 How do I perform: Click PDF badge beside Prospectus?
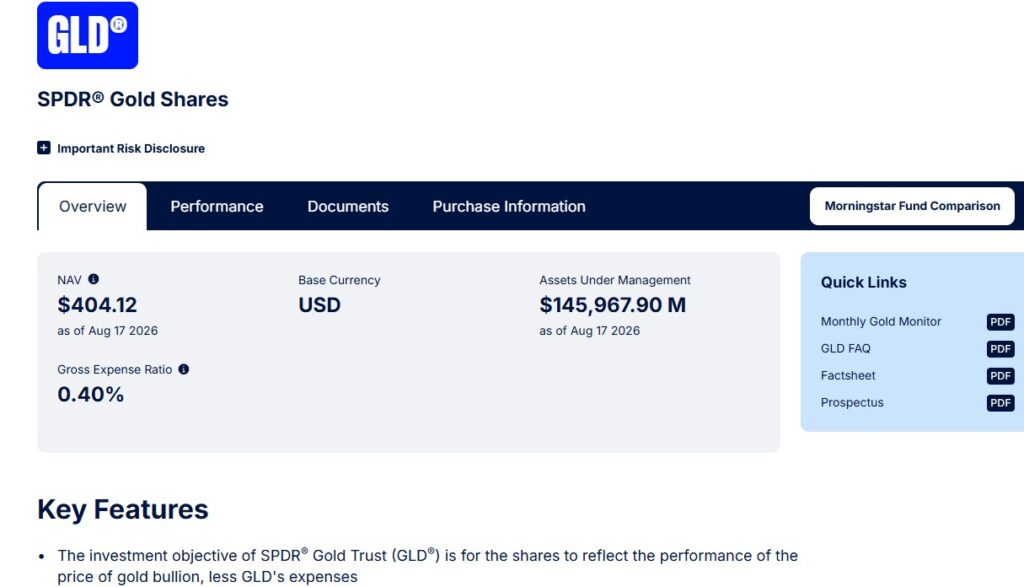(1000, 403)
